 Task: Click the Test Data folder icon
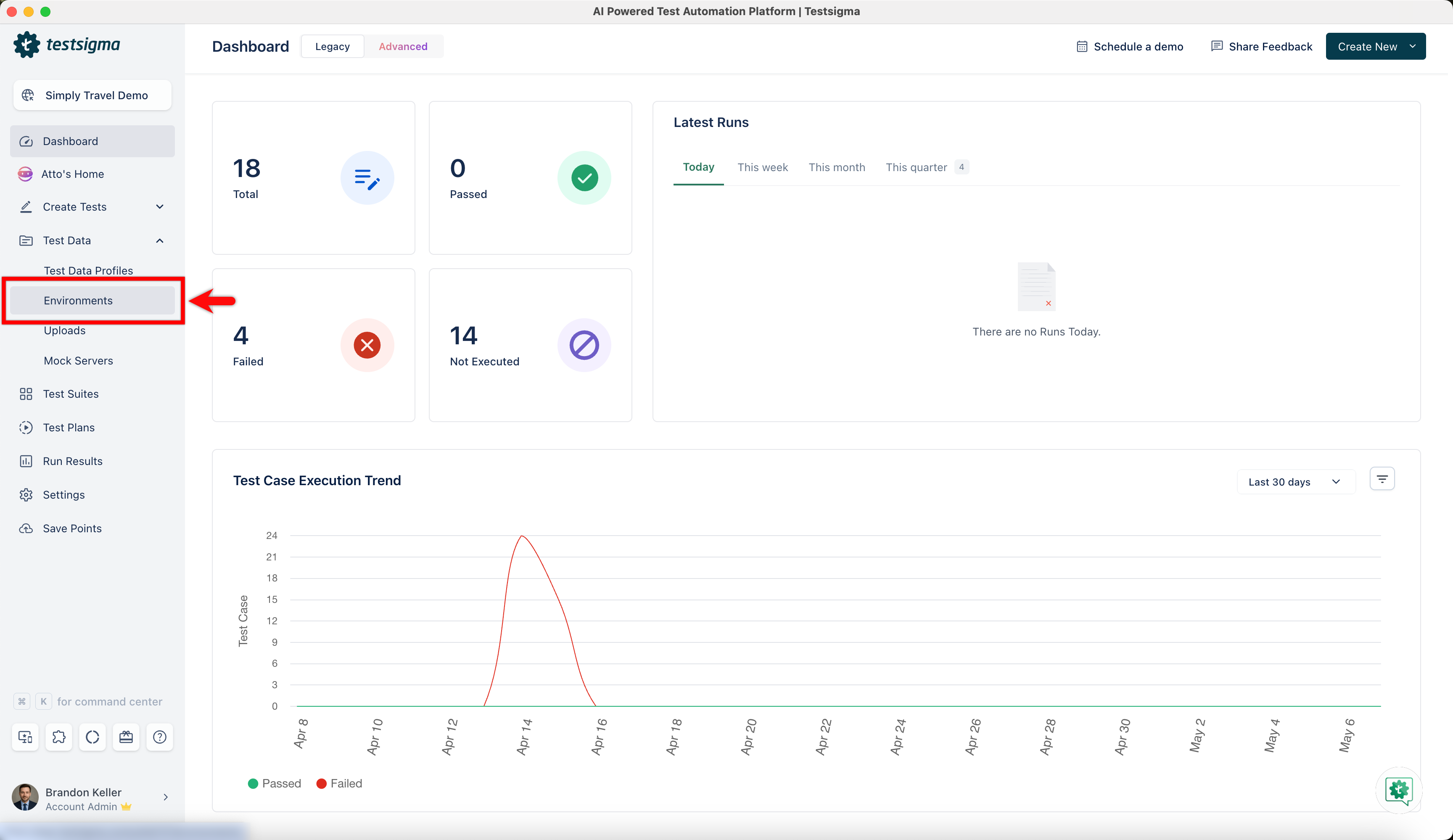[x=26, y=240]
